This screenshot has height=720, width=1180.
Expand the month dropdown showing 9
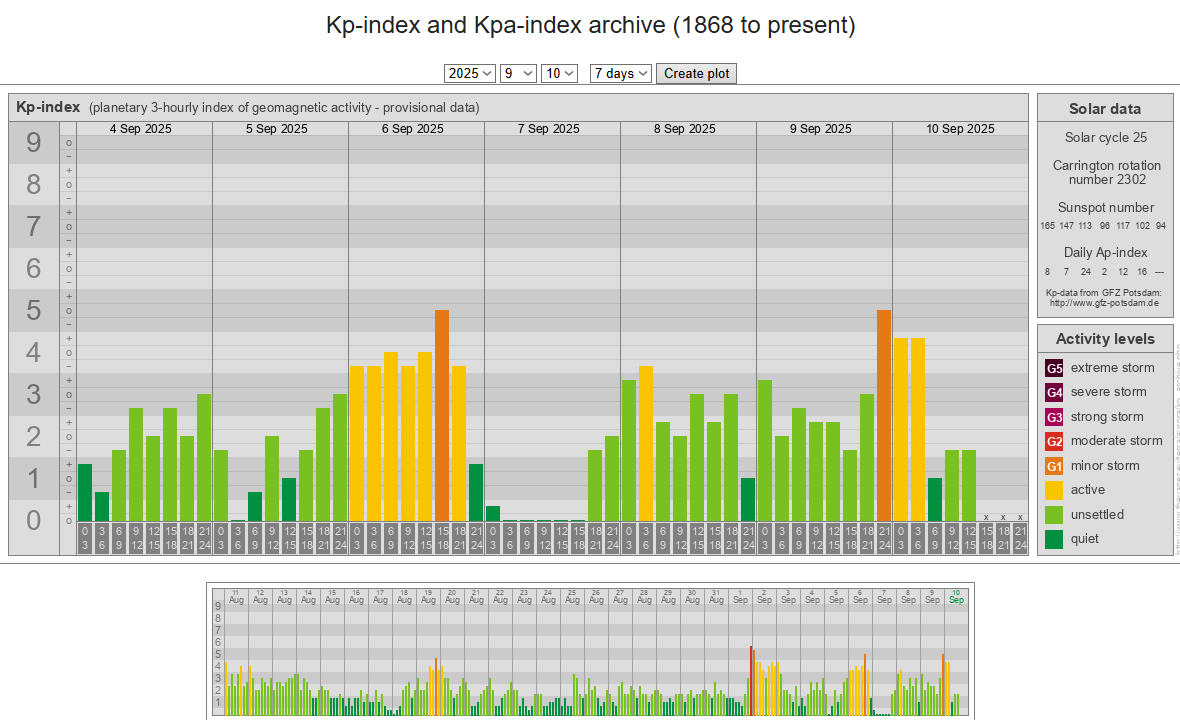(519, 73)
